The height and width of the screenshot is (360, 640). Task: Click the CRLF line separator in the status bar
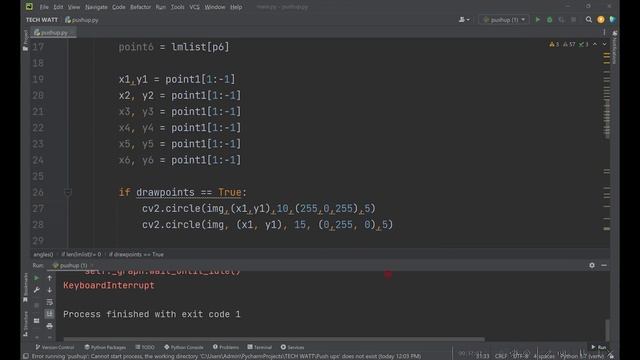click(501, 356)
